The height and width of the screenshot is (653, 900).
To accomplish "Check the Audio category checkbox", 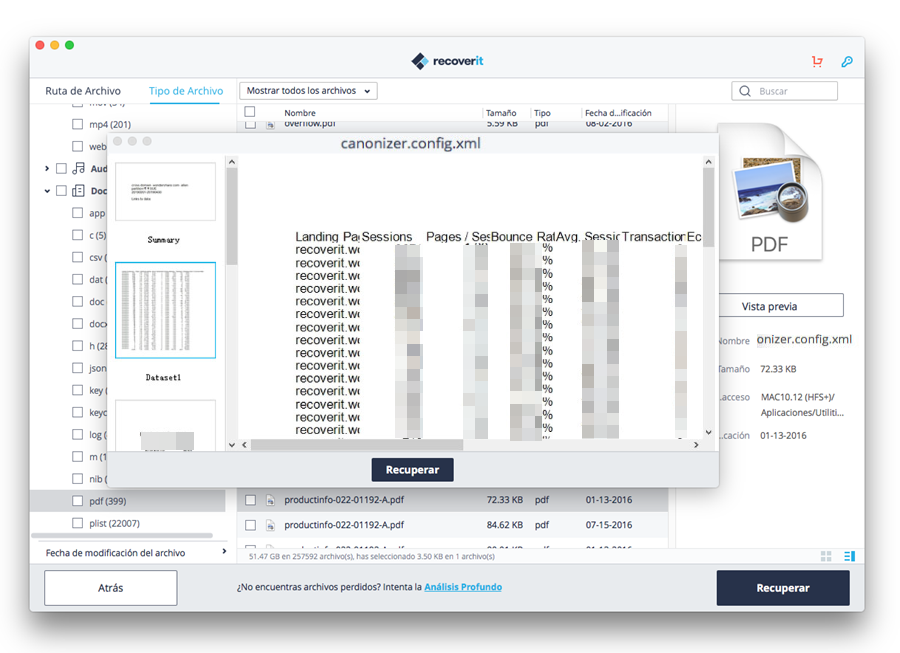I will click(x=61, y=168).
